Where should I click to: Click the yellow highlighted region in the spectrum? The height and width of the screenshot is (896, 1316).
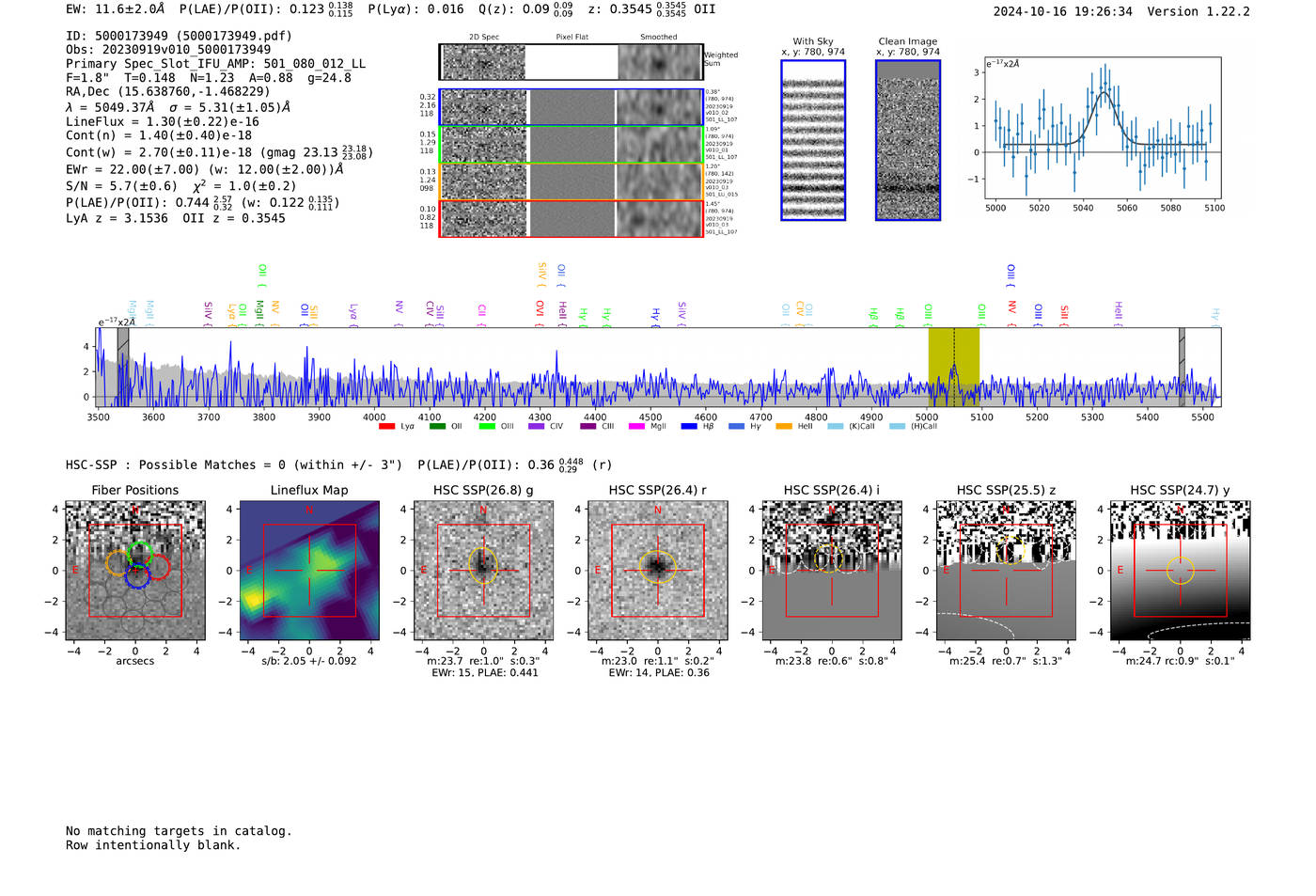point(954,368)
